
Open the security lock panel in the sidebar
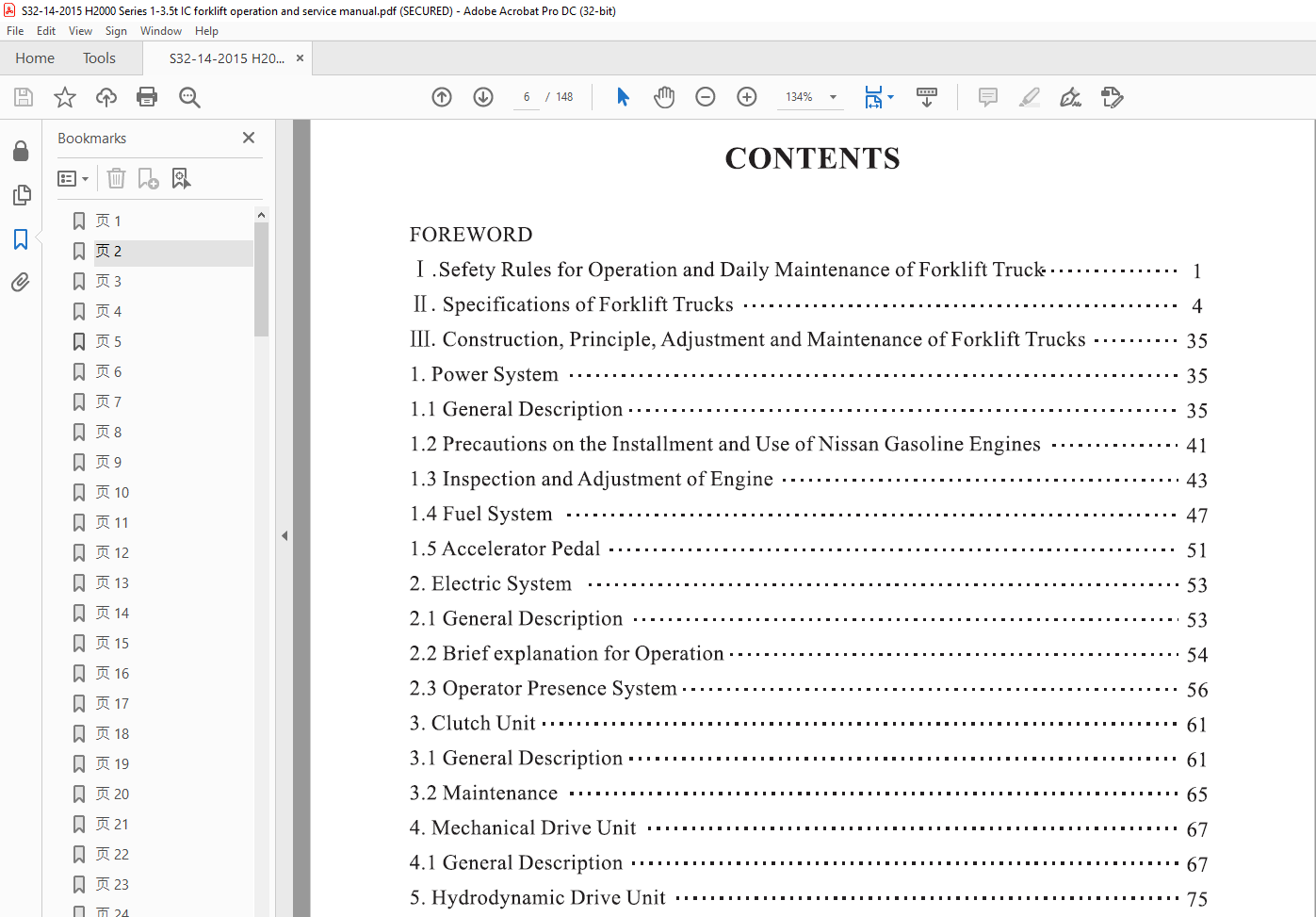(x=21, y=151)
